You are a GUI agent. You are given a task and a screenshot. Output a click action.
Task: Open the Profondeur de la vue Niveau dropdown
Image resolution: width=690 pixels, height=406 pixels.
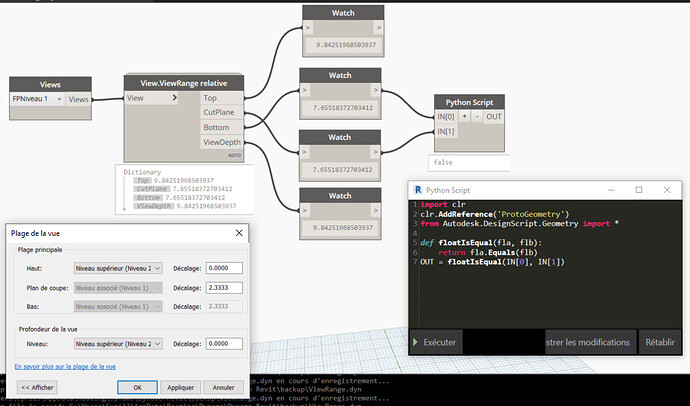pos(118,344)
